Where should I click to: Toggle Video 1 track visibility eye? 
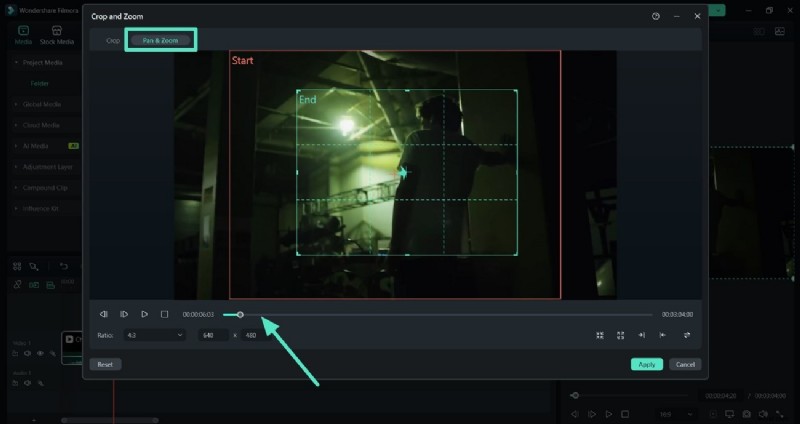pyautogui.click(x=41, y=353)
